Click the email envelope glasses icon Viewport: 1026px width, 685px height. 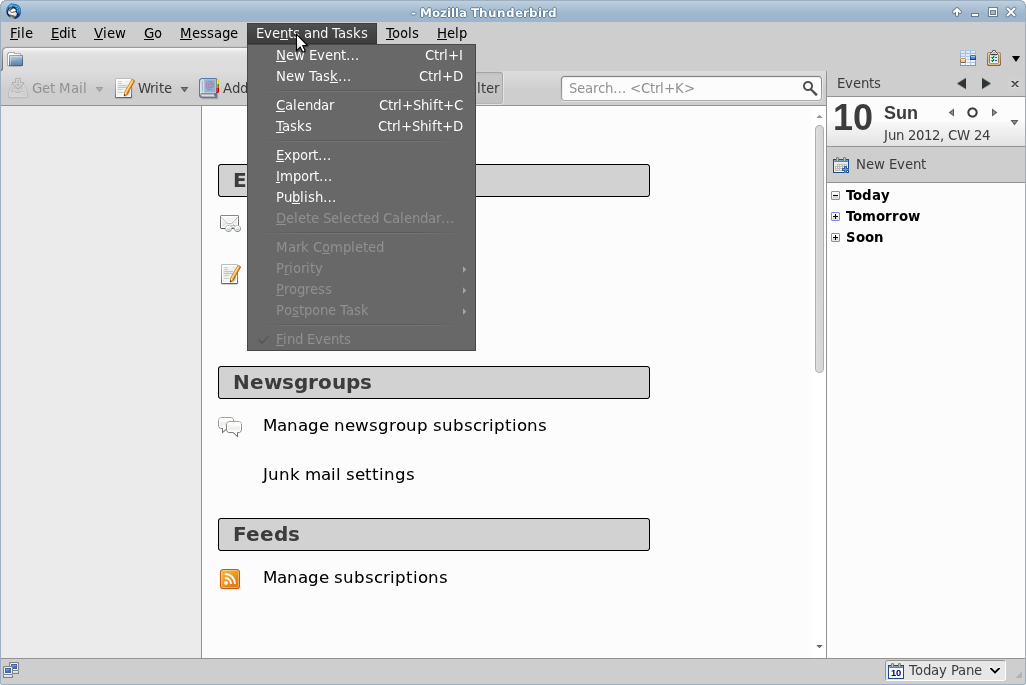pos(230,224)
